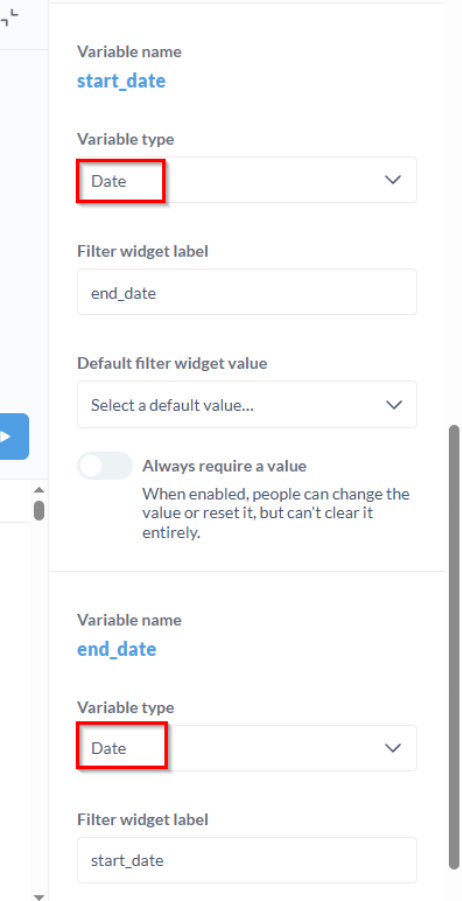Viewport: 462px width, 901px height.
Task: Click the down arrow of the results scrollbar
Action: 38,896
